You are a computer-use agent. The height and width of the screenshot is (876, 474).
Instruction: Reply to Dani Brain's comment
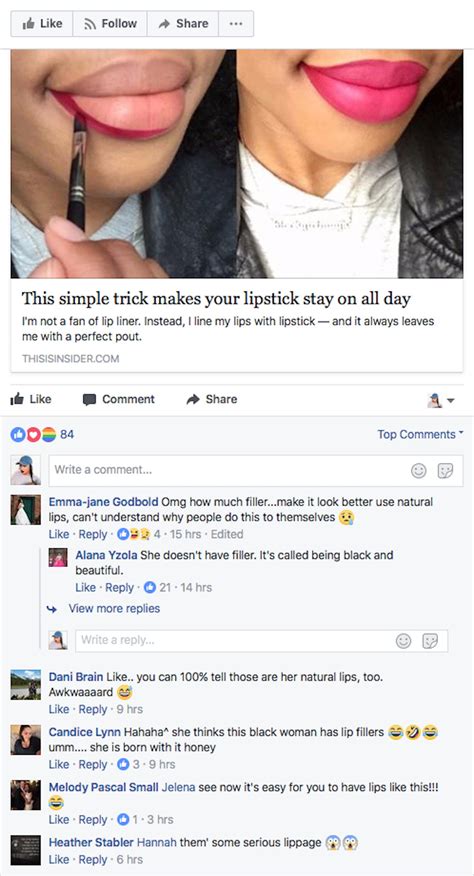(x=93, y=709)
